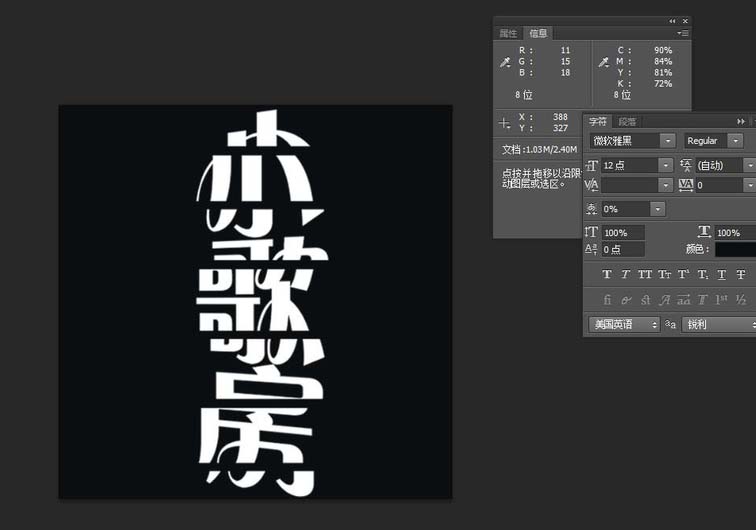This screenshot has height=530, width=756.
Task: Open the font style dropdown Regular
Action: (x=713, y=141)
